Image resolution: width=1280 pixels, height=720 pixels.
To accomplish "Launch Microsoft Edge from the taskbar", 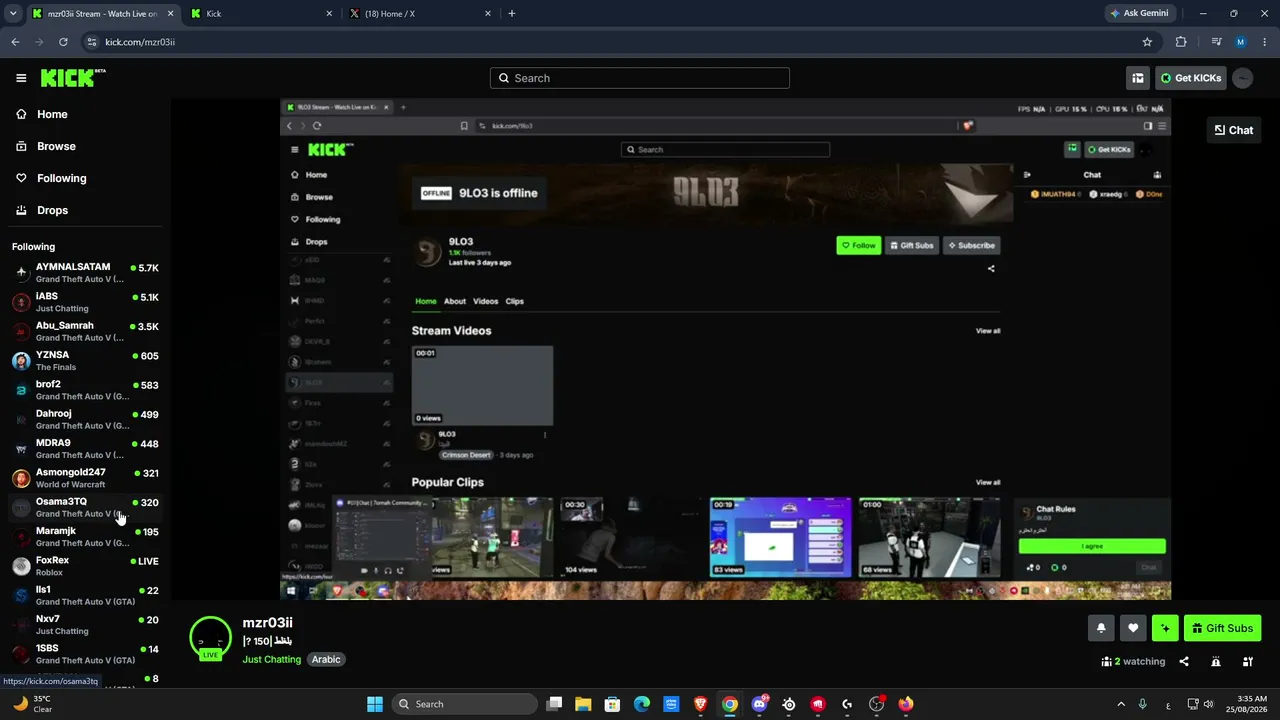I will [642, 704].
